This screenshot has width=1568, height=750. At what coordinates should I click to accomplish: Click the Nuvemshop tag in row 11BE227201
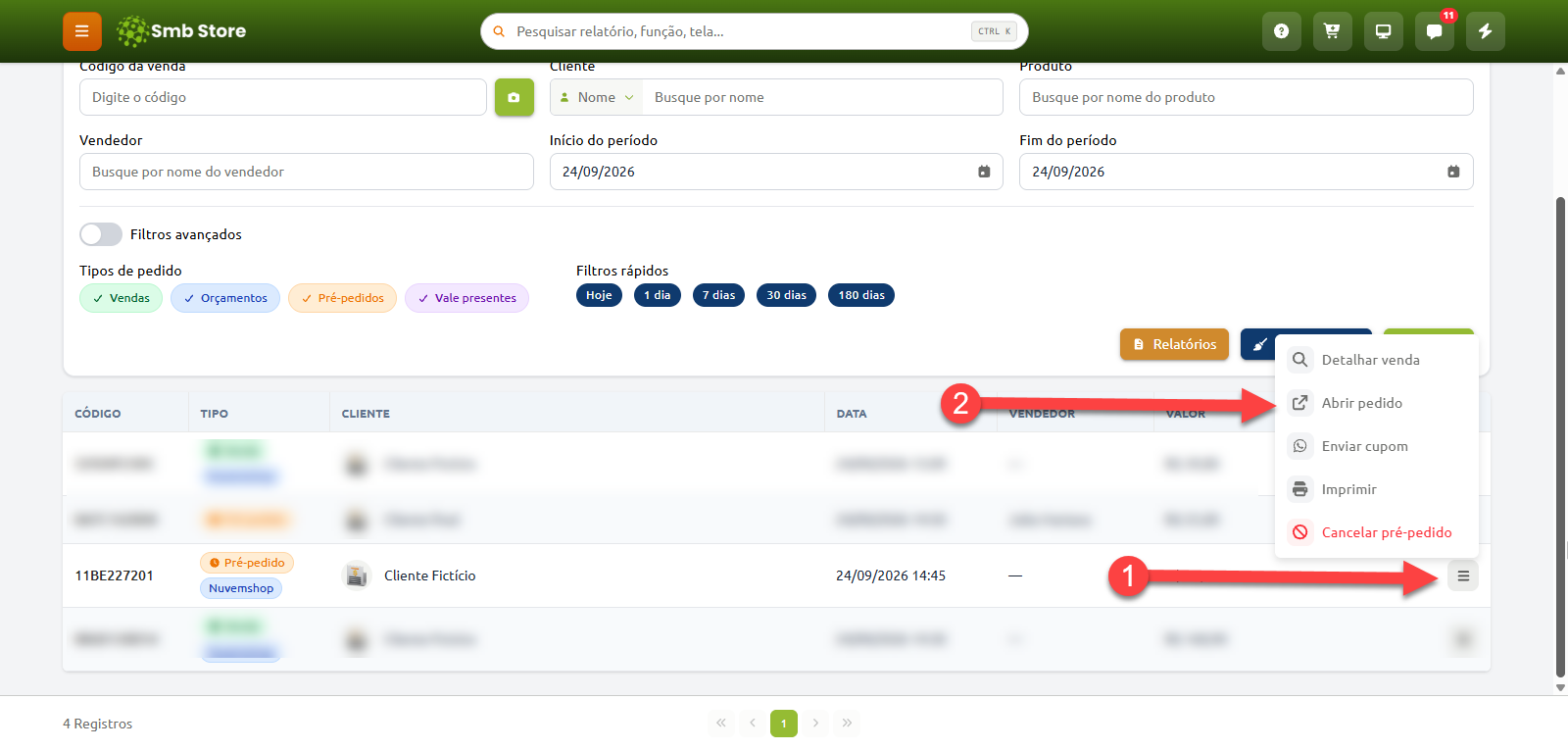(x=241, y=588)
